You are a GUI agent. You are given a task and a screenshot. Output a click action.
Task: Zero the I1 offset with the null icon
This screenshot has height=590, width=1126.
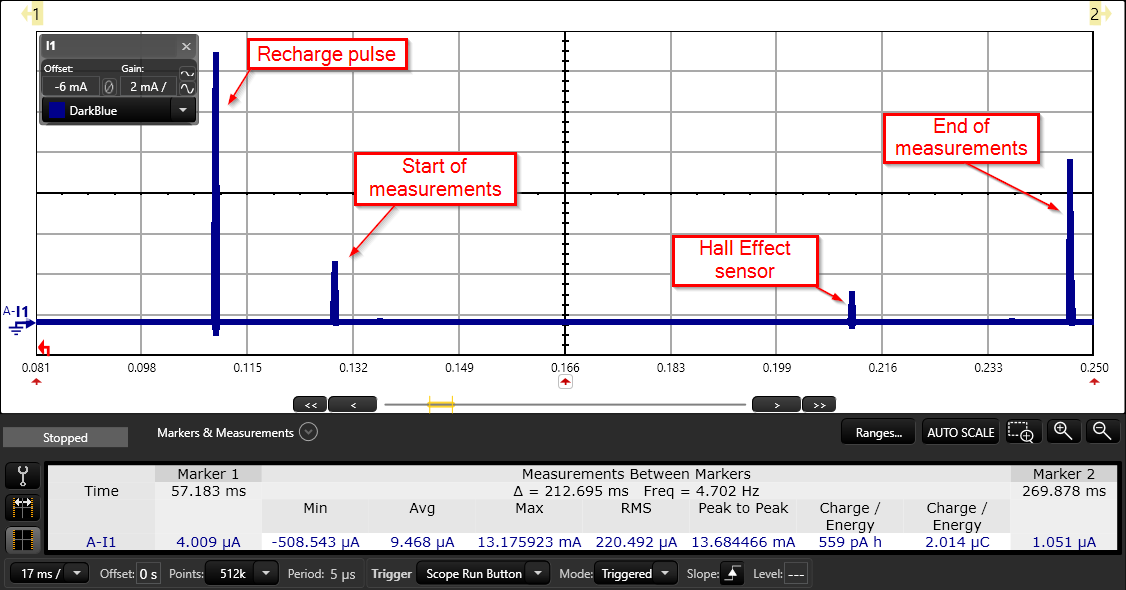108,87
